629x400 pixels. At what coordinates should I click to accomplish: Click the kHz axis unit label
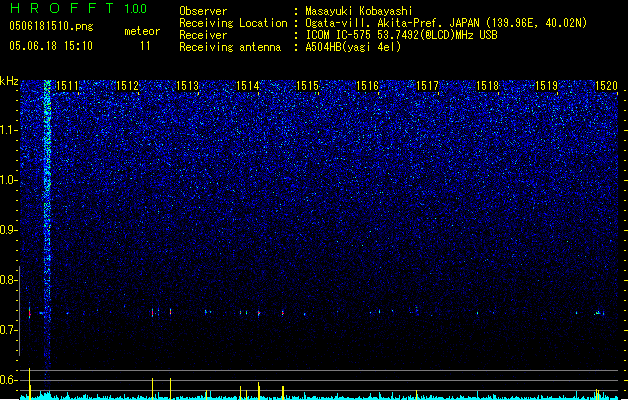[9, 81]
